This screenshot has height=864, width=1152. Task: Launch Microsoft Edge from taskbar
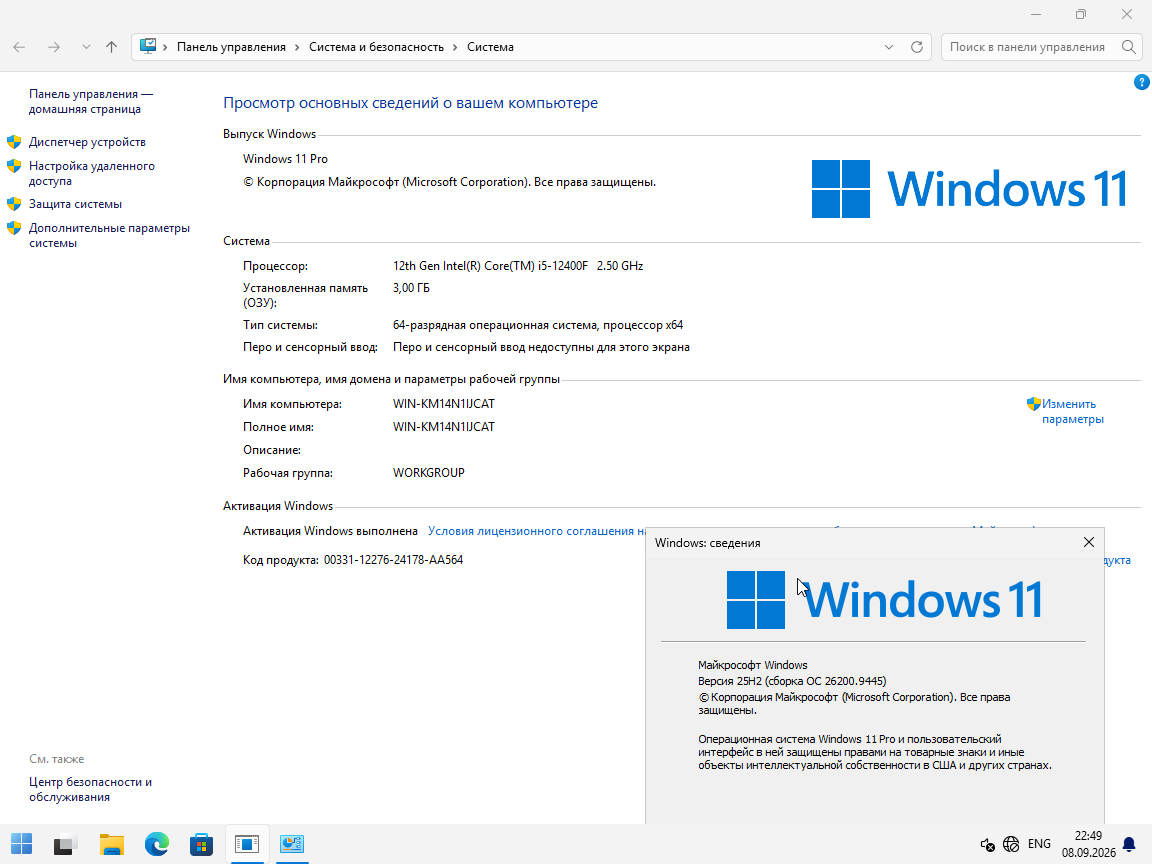pyautogui.click(x=156, y=844)
